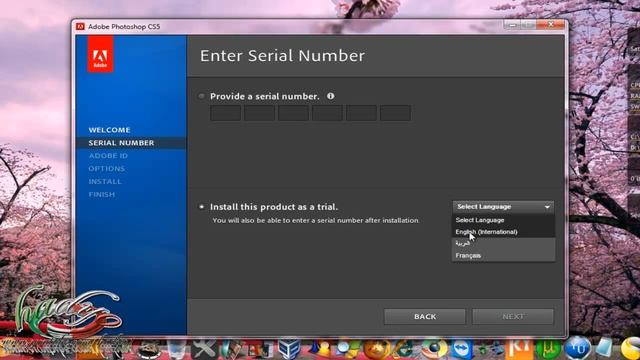640x360 pixels.
Task: Choose the Arabic language option
Action: click(x=503, y=243)
